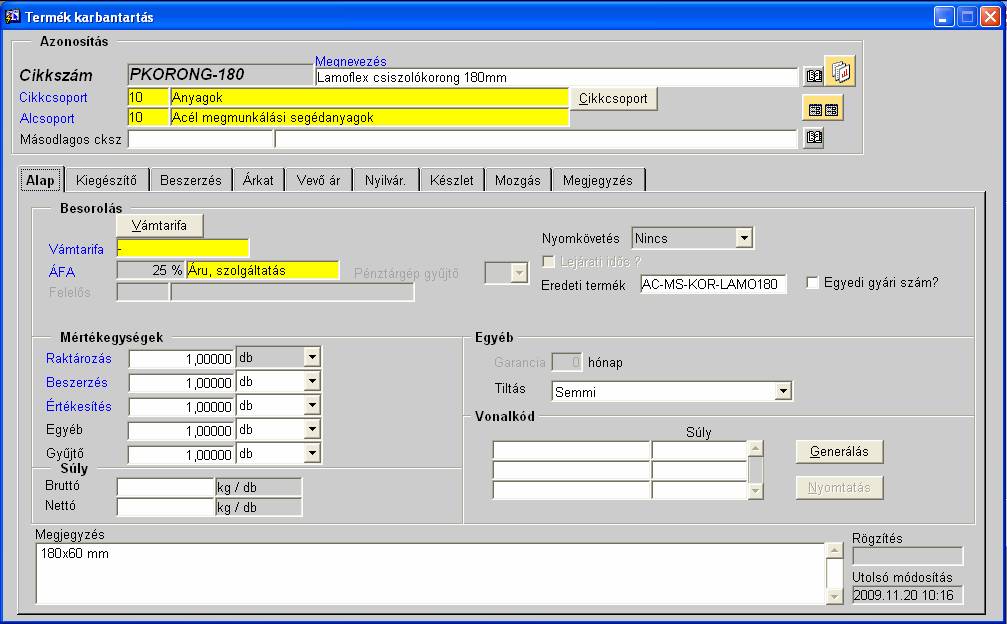Open the Raktározás unit dropdown
1007x624 pixels.
pos(311,358)
